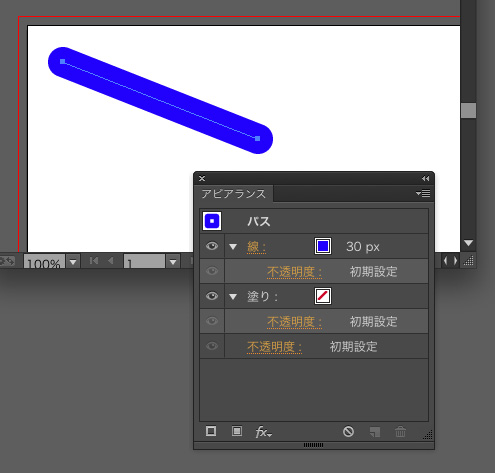The height and width of the screenshot is (473, 495).
Task: Click Add New Stroke icon in Appearance panel
Action: tap(211, 431)
